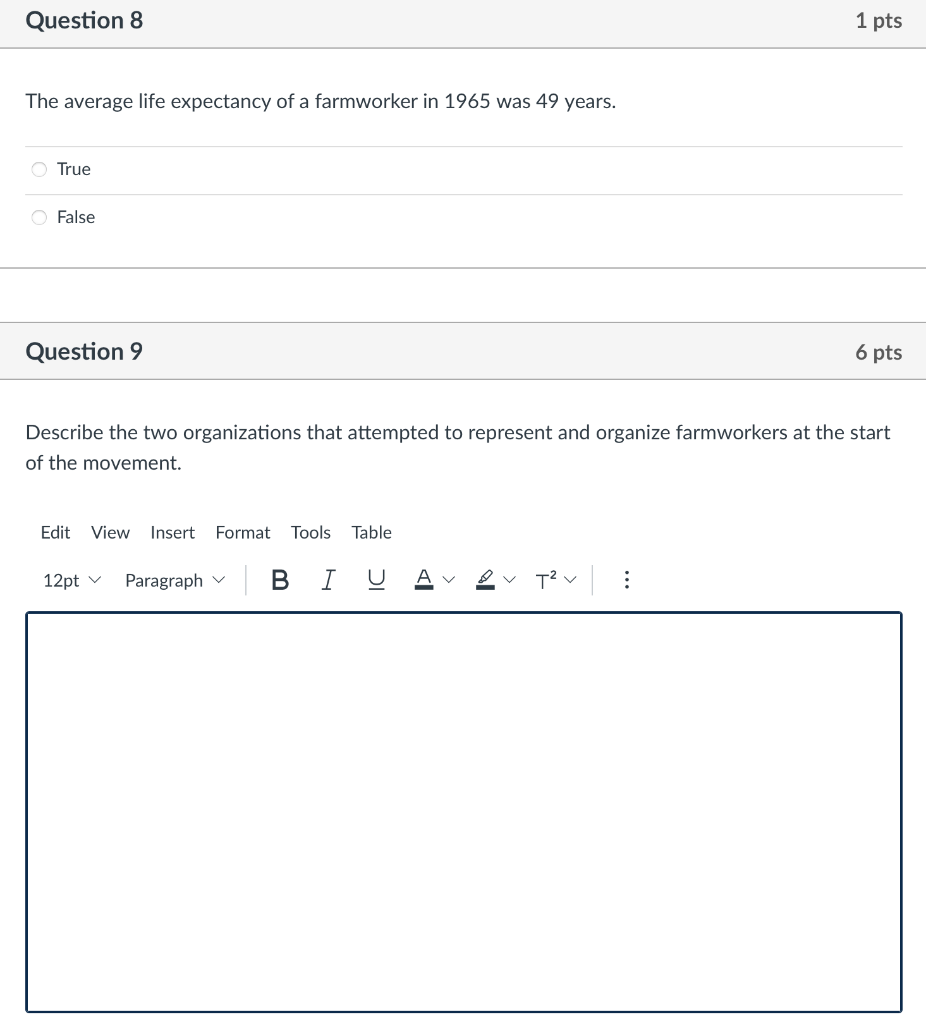This screenshot has height=1024, width=926.
Task: Choose the highlighter color dropdown arrow
Action: click(509, 580)
